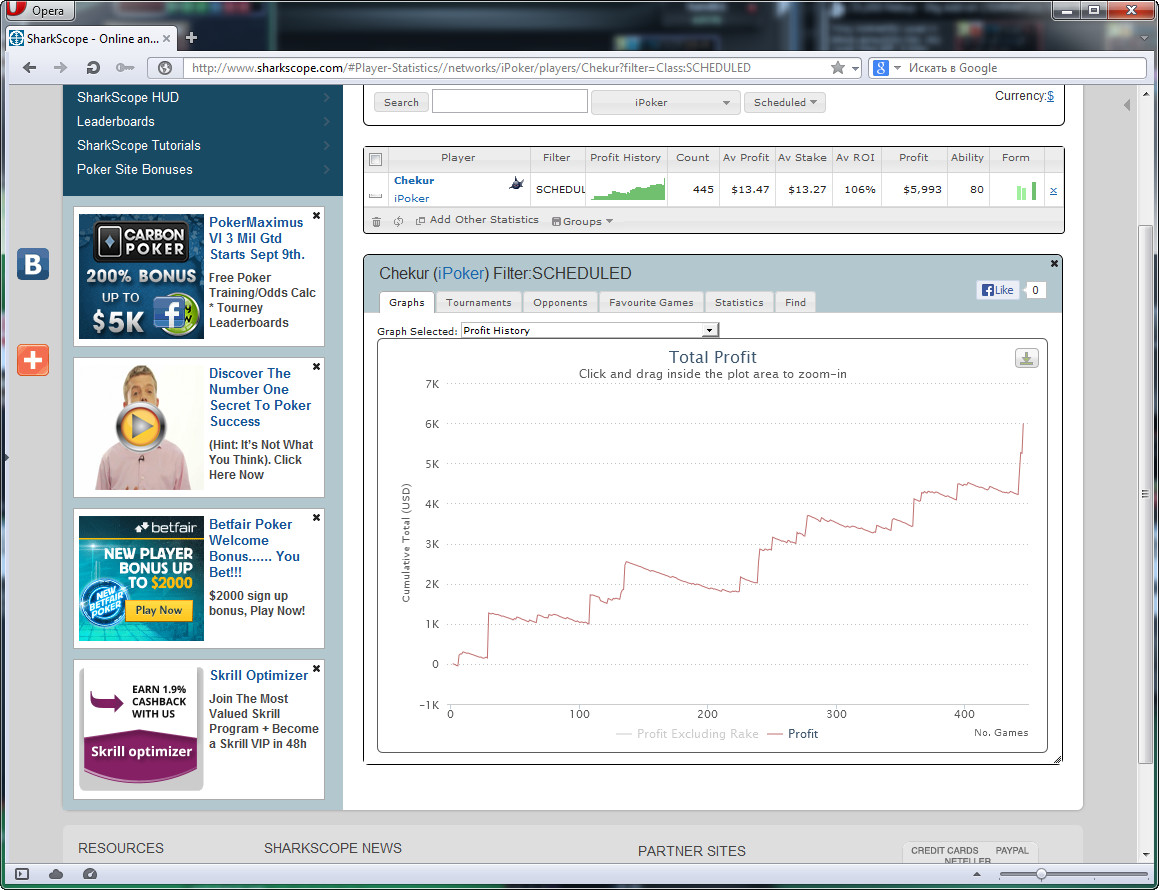This screenshot has height=890, width=1159.
Task: Click the orange plus share button
Action: click(33, 360)
